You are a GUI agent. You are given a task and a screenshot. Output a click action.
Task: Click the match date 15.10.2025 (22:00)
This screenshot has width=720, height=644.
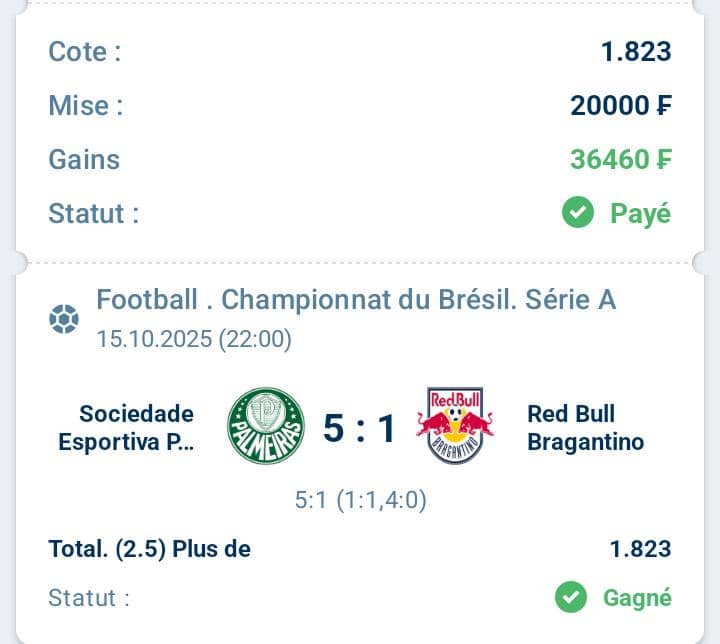(194, 339)
